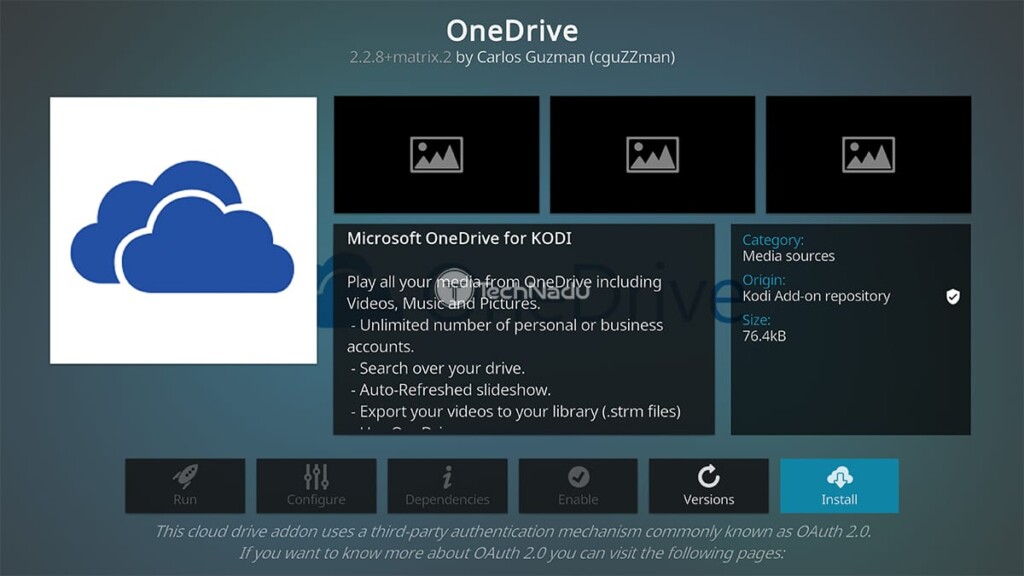Click the "Category:" label
Image resolution: width=1024 pixels, height=576 pixels.
pyautogui.click(x=773, y=240)
